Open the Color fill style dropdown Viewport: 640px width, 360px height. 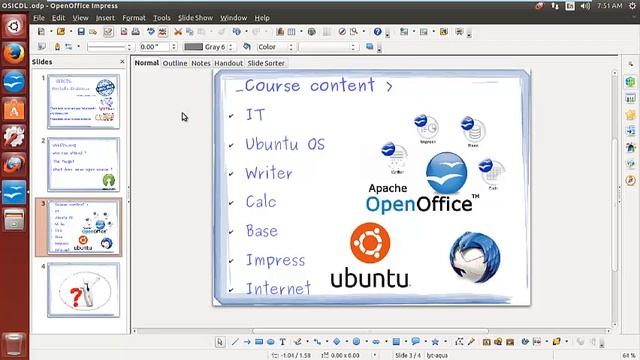click(x=276, y=47)
